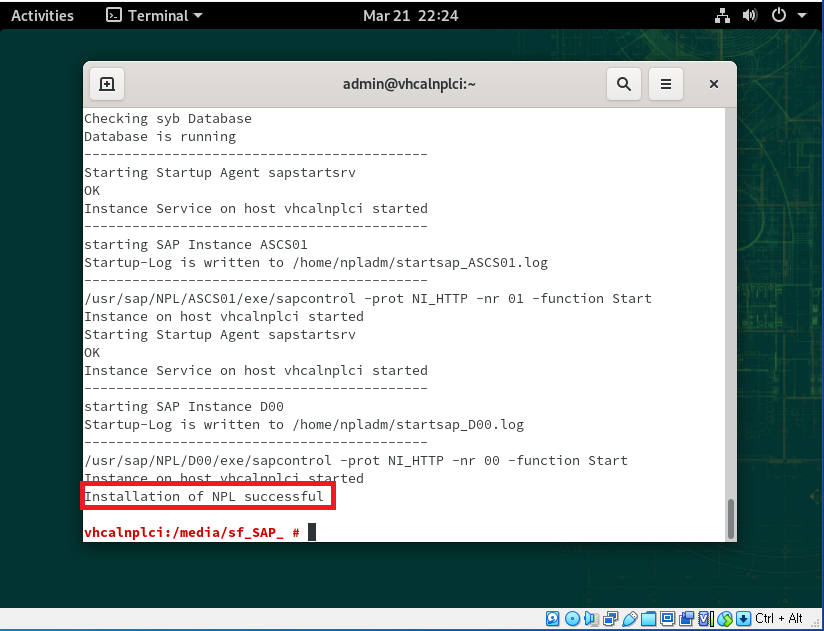
Task: Click 'starting SAP Instance ASCS01' line
Action: click(x=196, y=245)
